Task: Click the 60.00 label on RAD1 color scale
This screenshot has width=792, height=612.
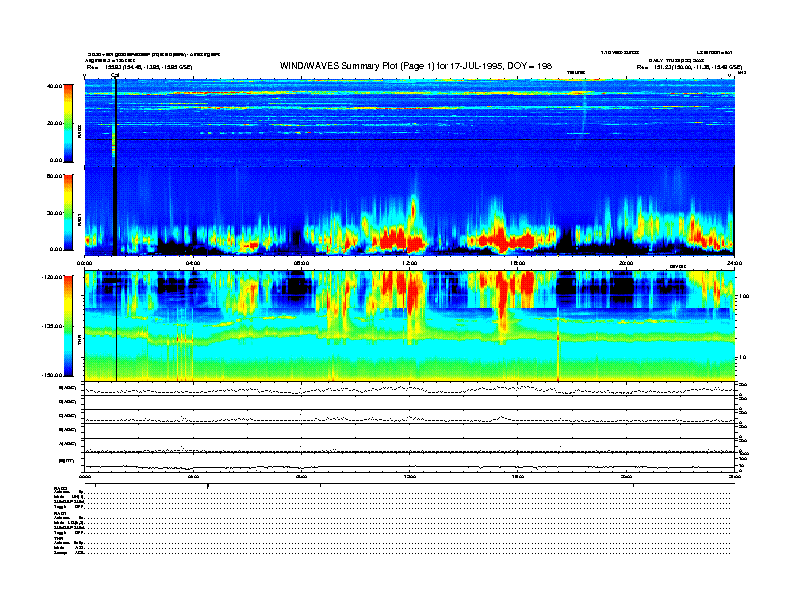Action: [x=54, y=176]
